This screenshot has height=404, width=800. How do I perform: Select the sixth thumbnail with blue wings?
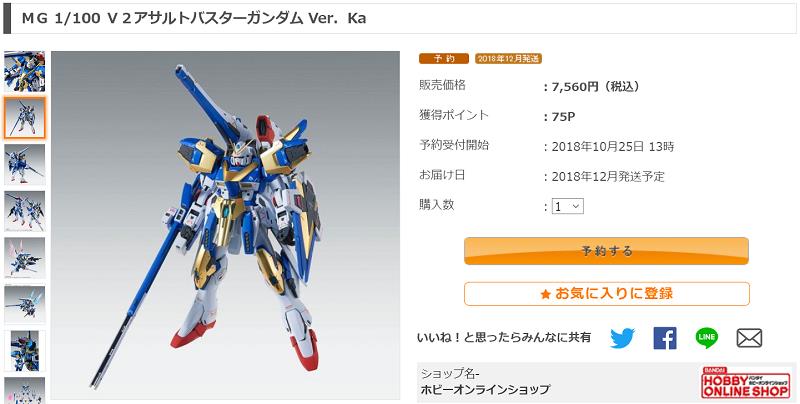point(24,305)
